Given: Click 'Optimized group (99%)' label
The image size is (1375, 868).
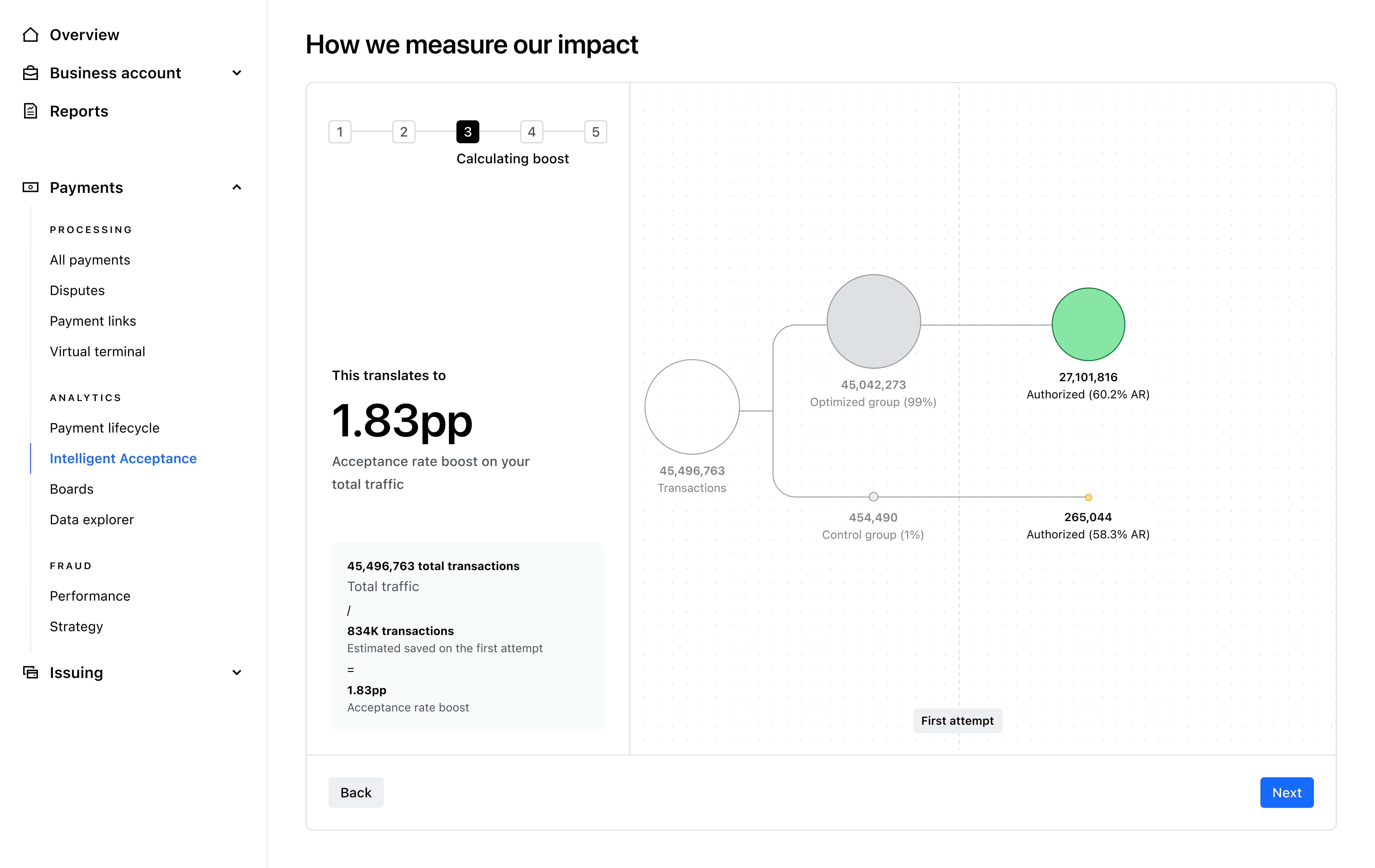Looking at the screenshot, I should click(873, 402).
